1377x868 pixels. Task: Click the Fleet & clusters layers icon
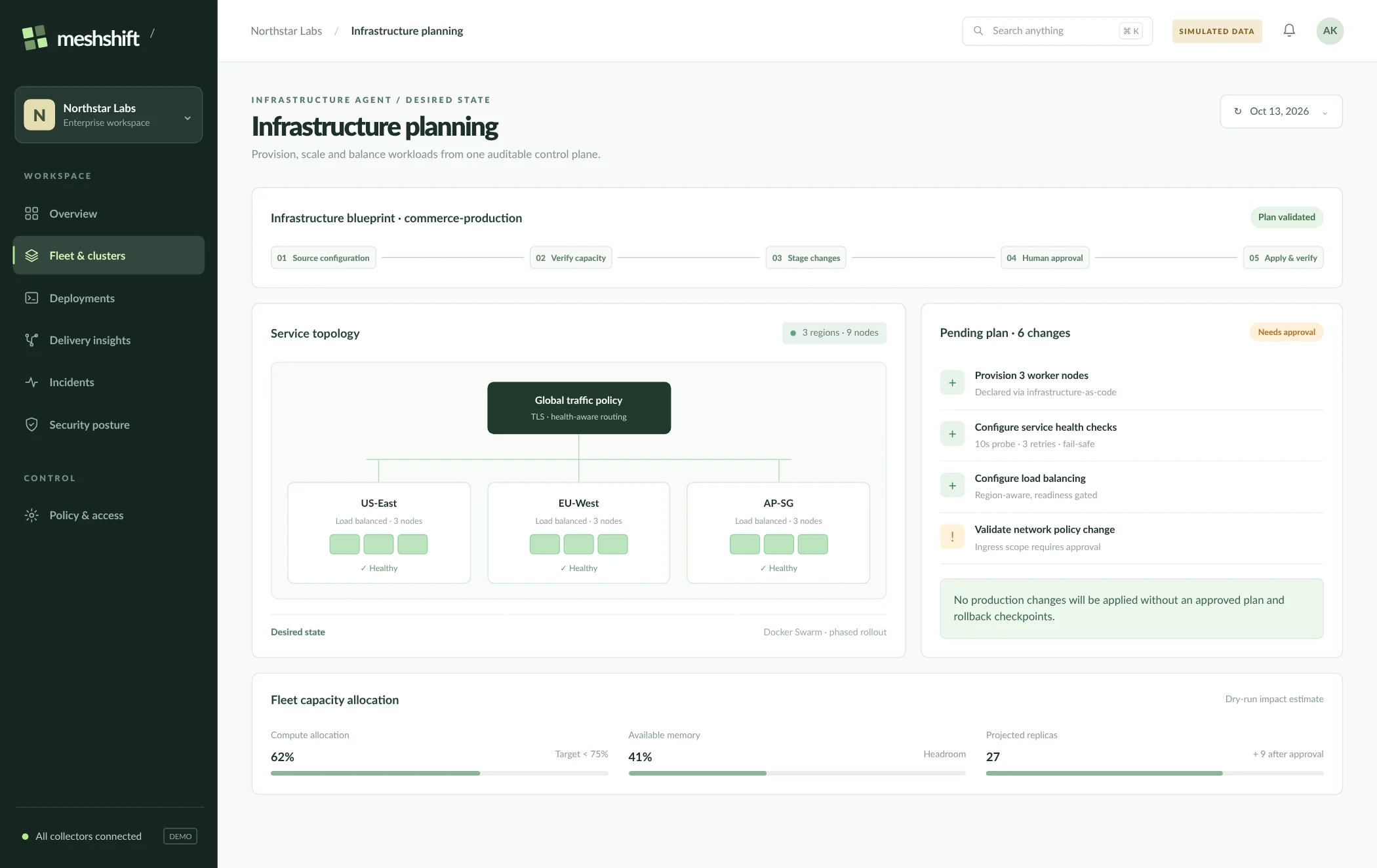(31, 256)
